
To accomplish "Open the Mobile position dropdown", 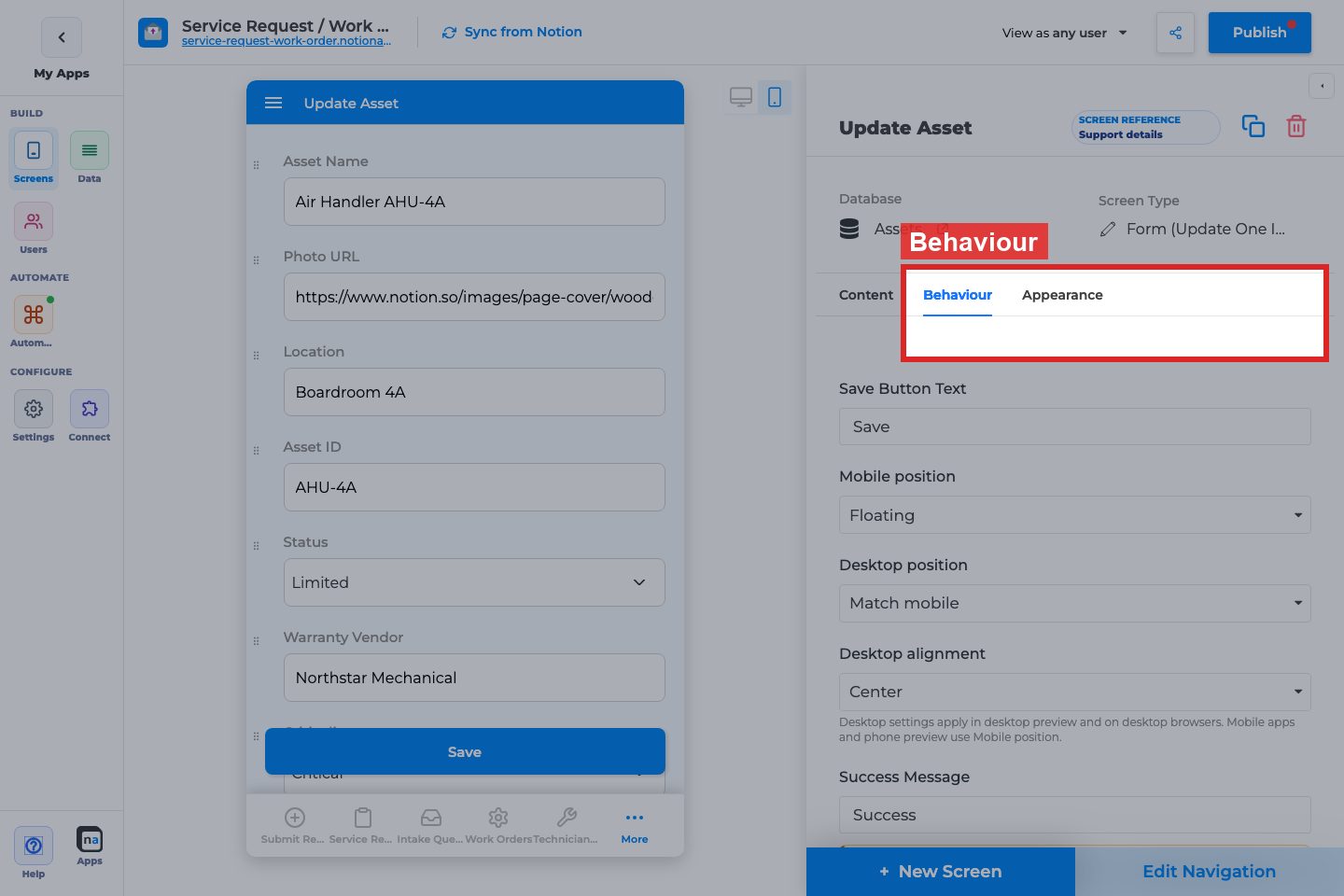I will (1075, 515).
